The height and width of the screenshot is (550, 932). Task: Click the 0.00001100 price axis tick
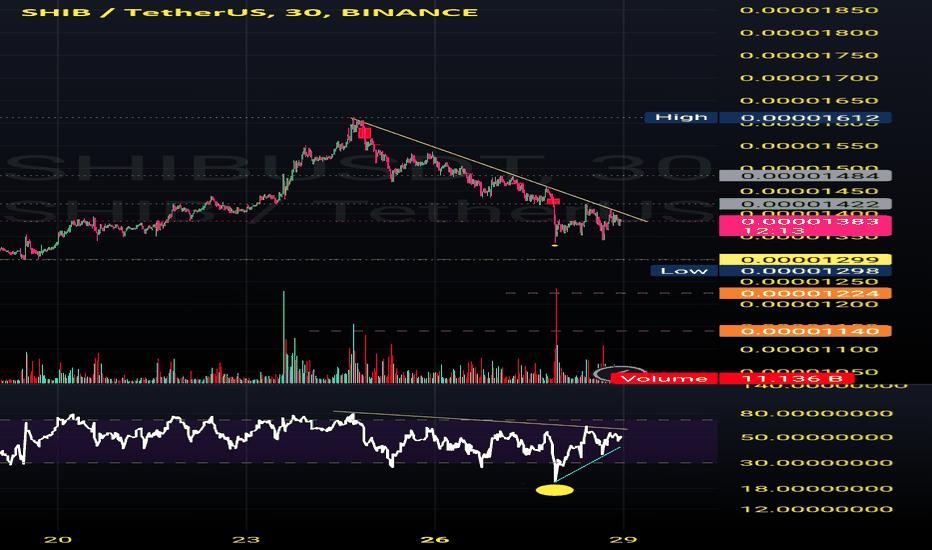(809, 349)
